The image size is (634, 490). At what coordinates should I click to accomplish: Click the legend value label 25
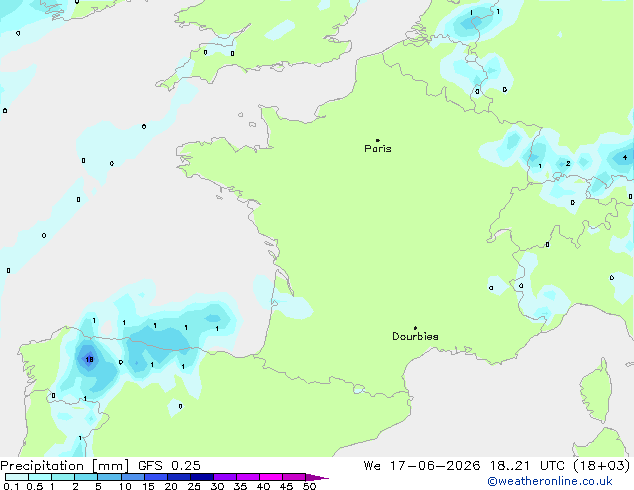click(194, 486)
